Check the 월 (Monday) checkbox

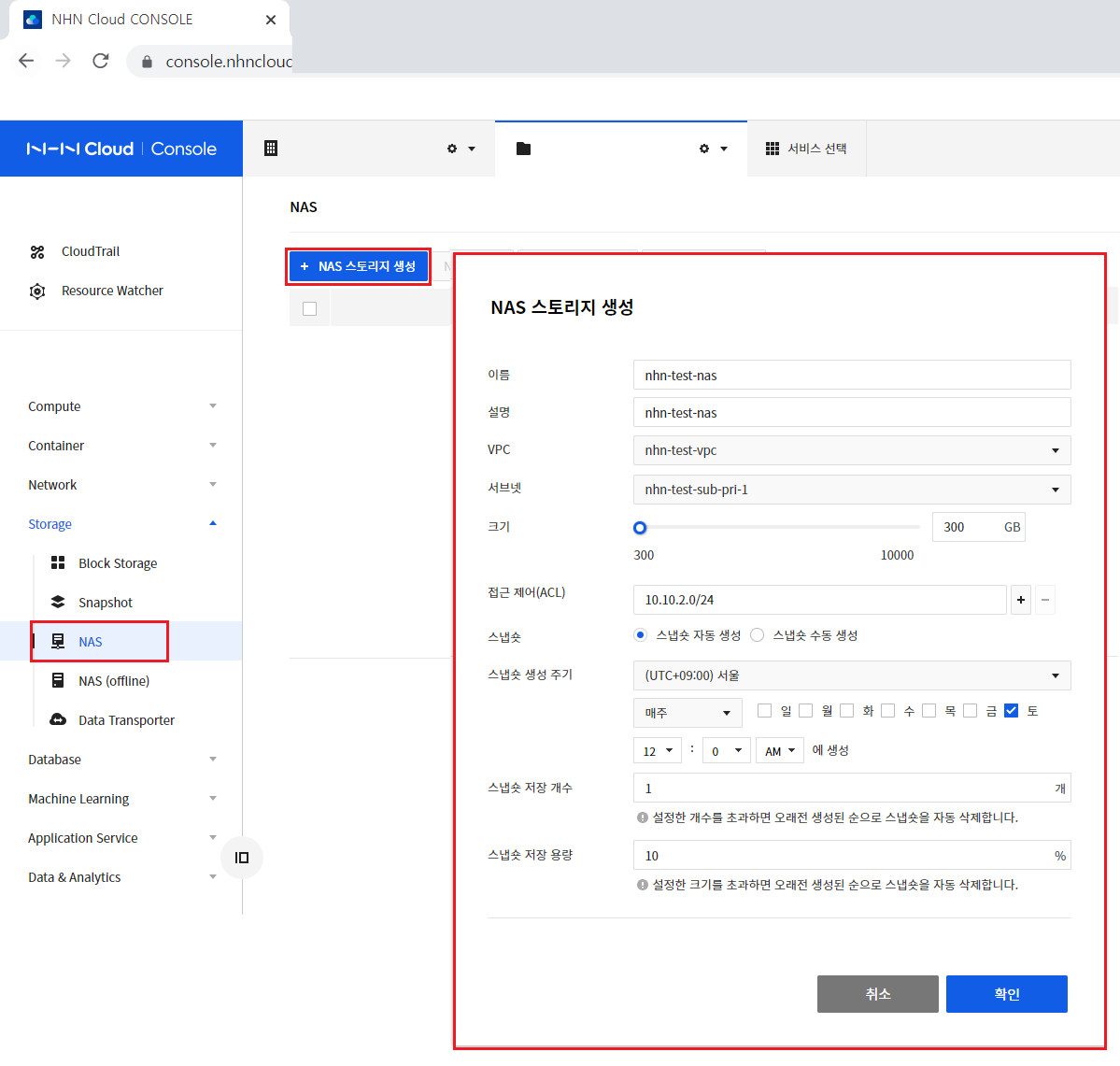point(806,711)
